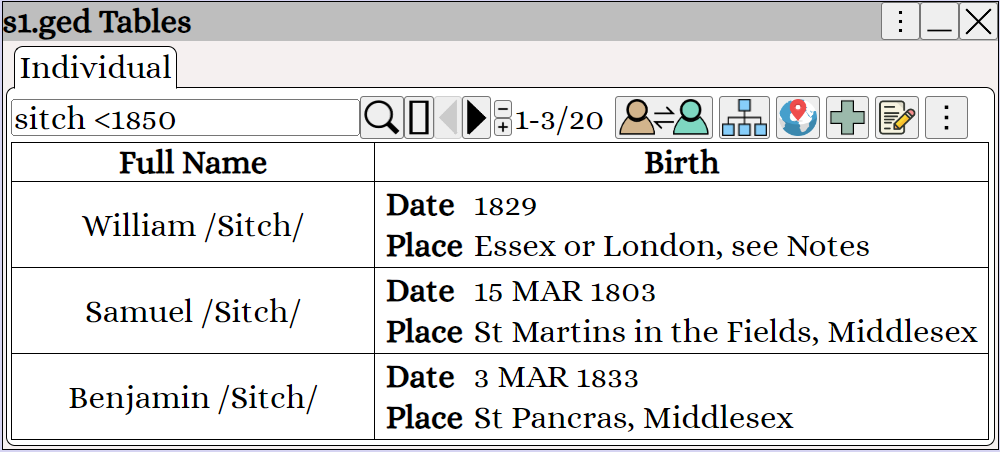Image resolution: width=1000 pixels, height=452 pixels.
Task: Click the notepad pencil edit icon
Action: (897, 118)
